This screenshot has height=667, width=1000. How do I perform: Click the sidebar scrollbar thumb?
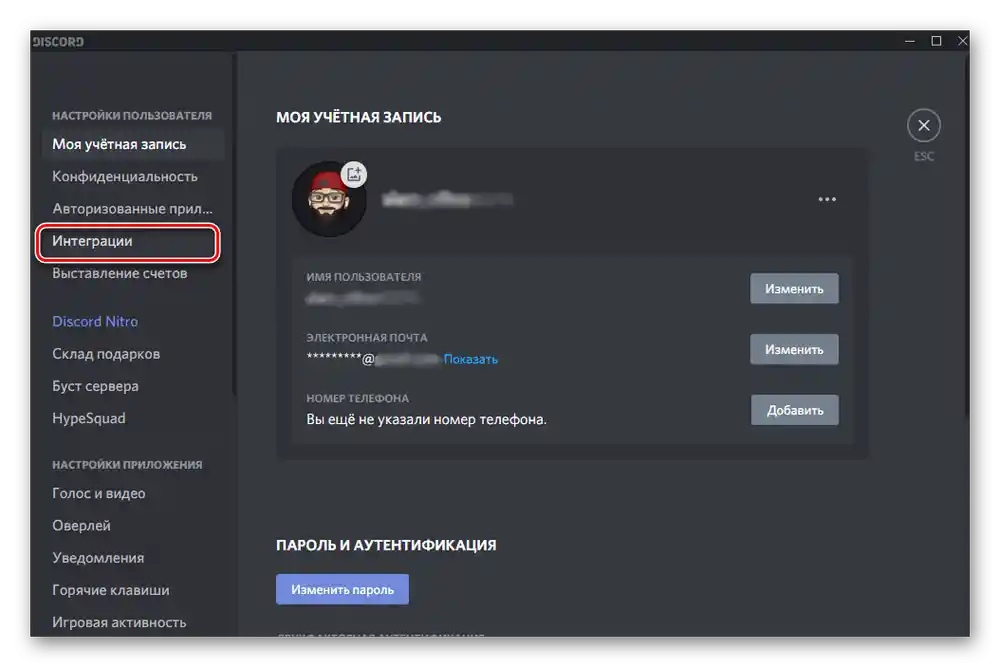pos(234,223)
